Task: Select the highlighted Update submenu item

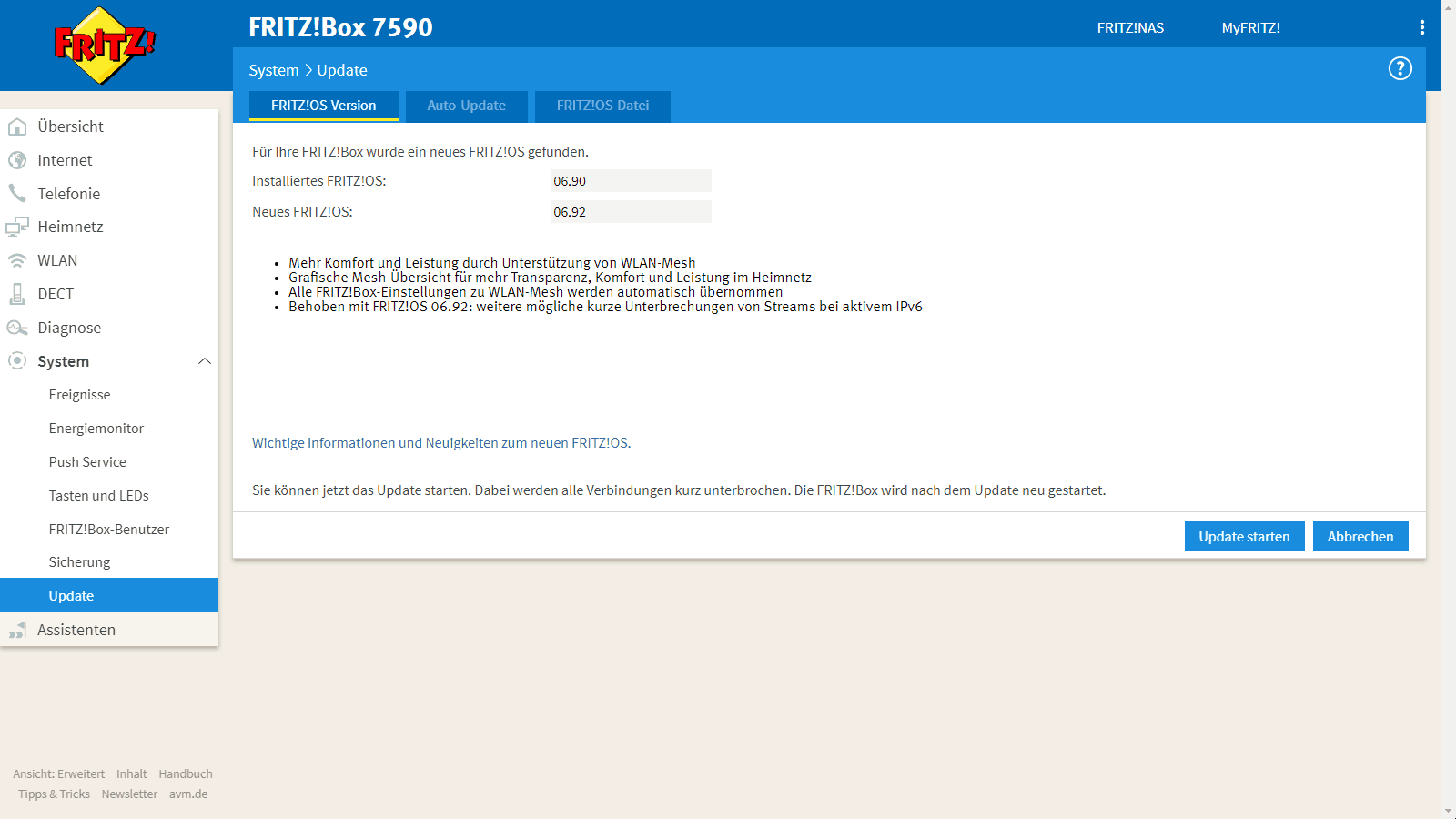Action: [x=109, y=595]
